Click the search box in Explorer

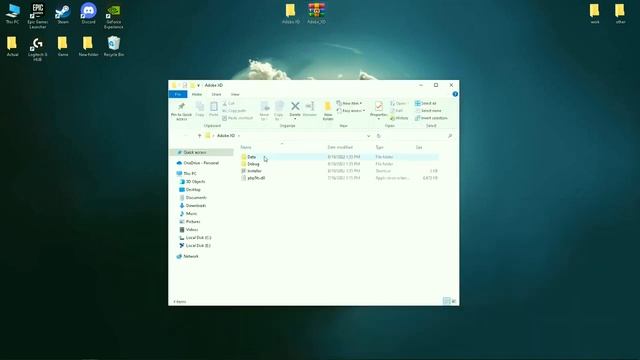[x=419, y=136]
